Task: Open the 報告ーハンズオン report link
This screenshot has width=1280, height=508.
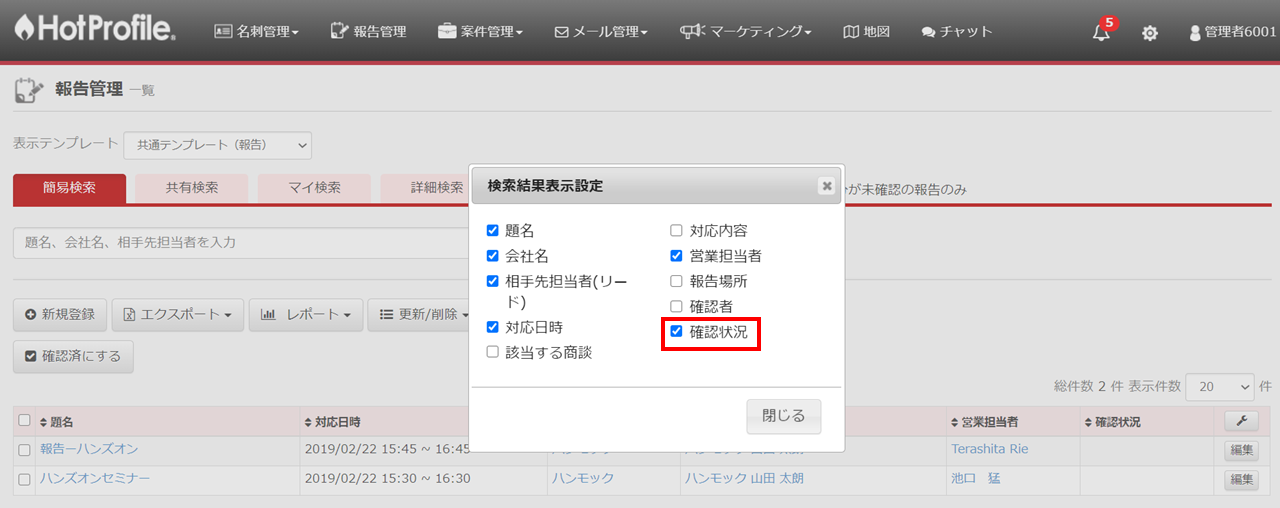Action: click(x=89, y=449)
